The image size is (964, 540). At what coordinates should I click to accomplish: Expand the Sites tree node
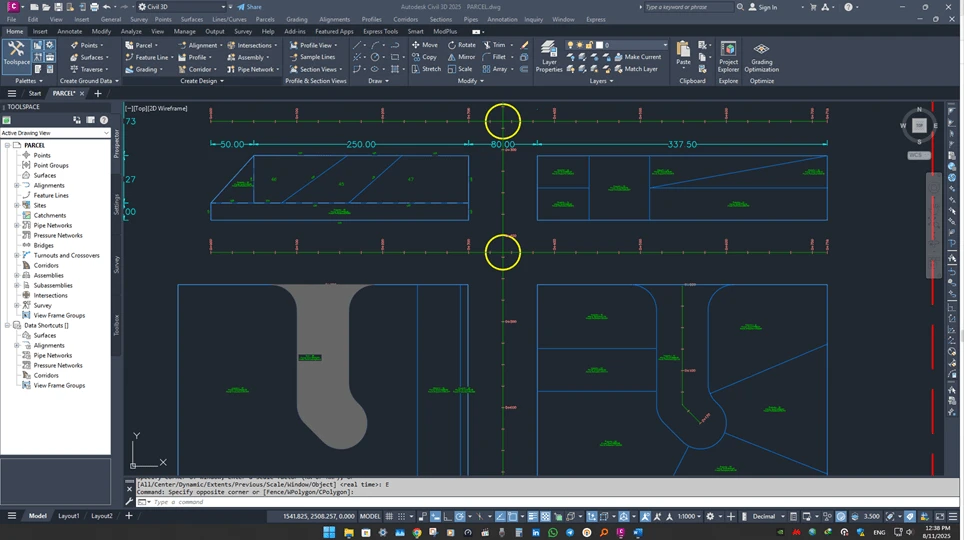click(17, 205)
